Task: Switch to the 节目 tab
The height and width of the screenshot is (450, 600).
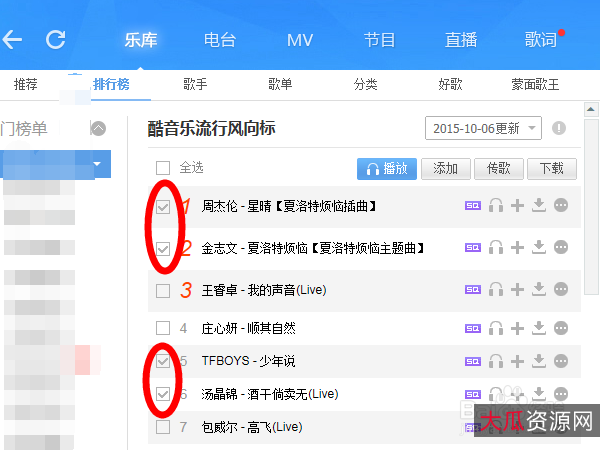Action: (x=380, y=40)
